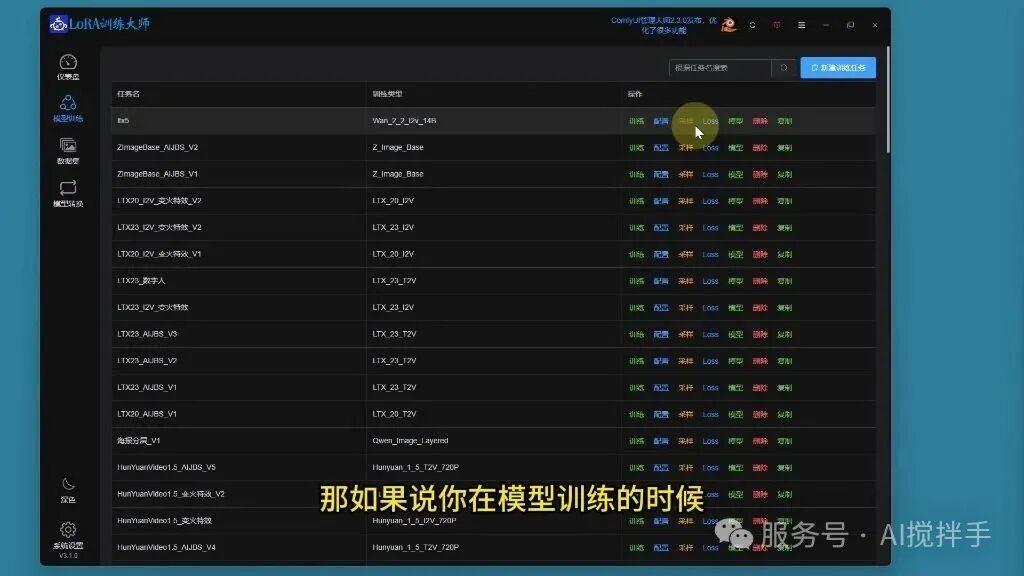Click the Hunyuan_1_5_T2V_720P cell of HunYuanVideo1.5_AIJBS_V5

[x=415, y=468]
